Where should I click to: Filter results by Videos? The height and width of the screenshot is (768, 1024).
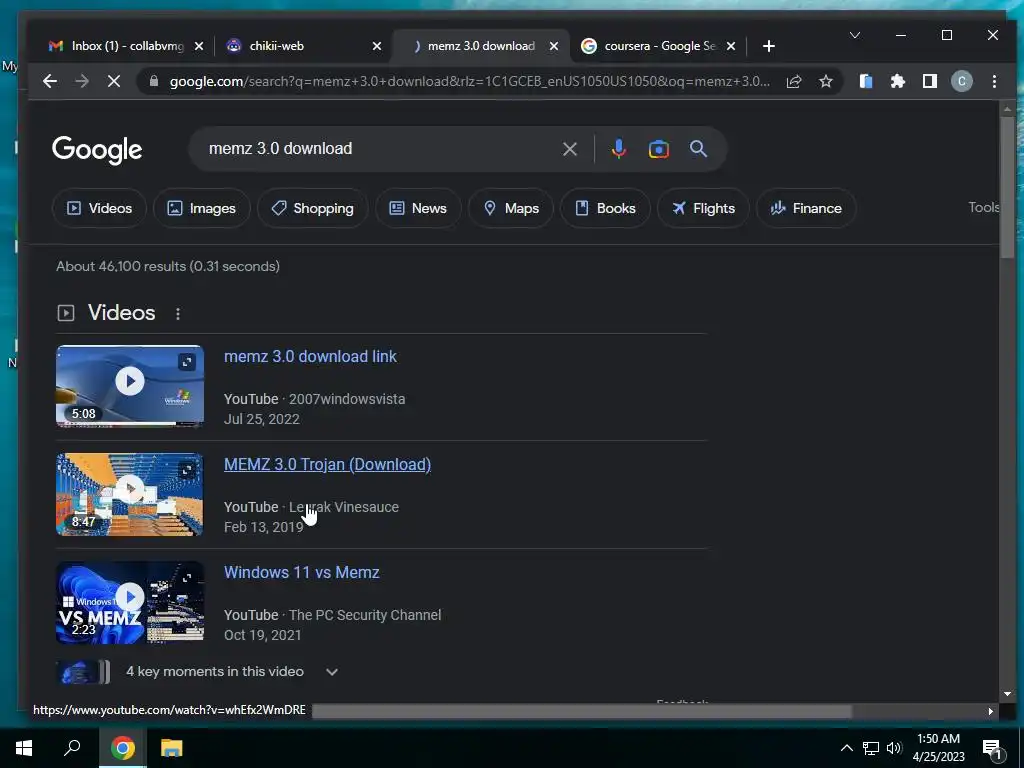coord(99,208)
